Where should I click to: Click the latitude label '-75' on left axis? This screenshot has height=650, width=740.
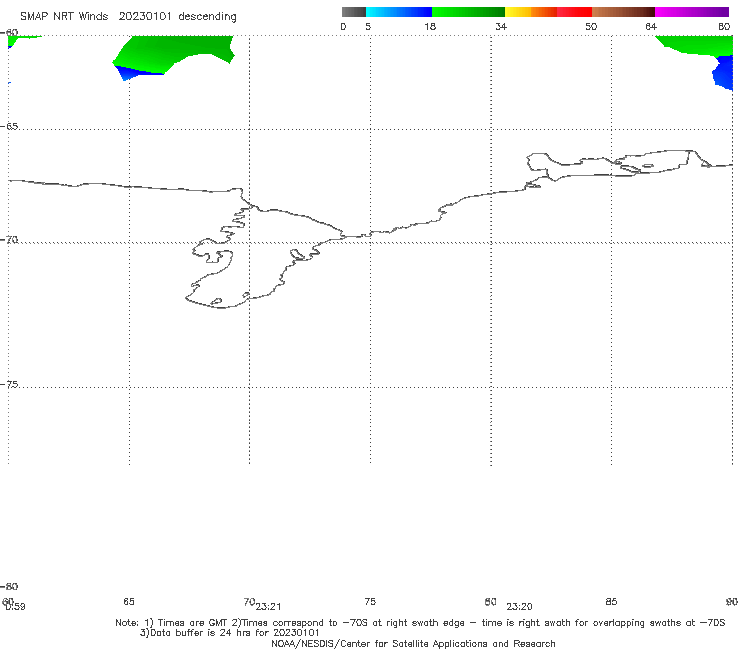(10, 384)
